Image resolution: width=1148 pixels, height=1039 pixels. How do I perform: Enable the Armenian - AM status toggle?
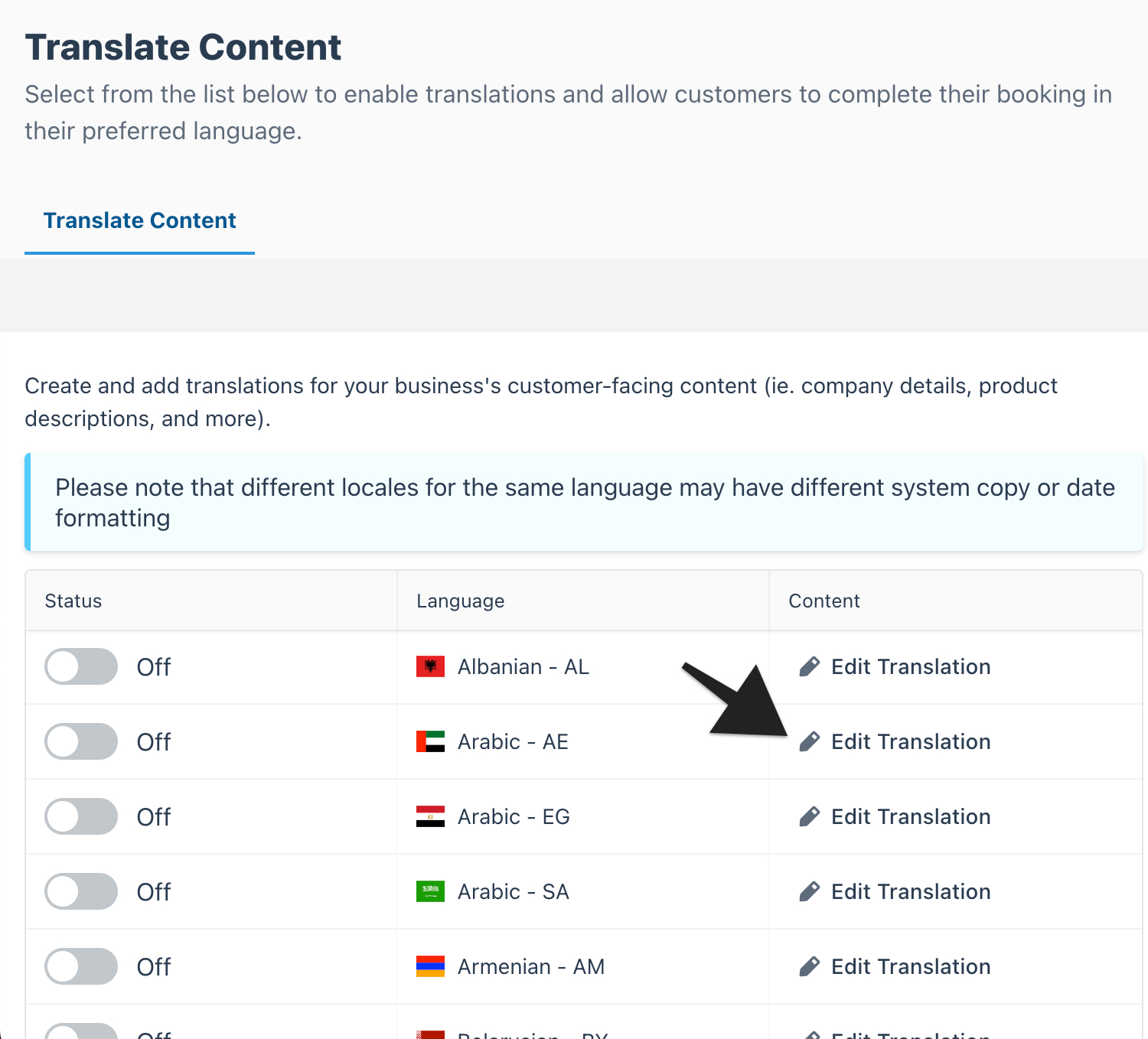point(81,966)
